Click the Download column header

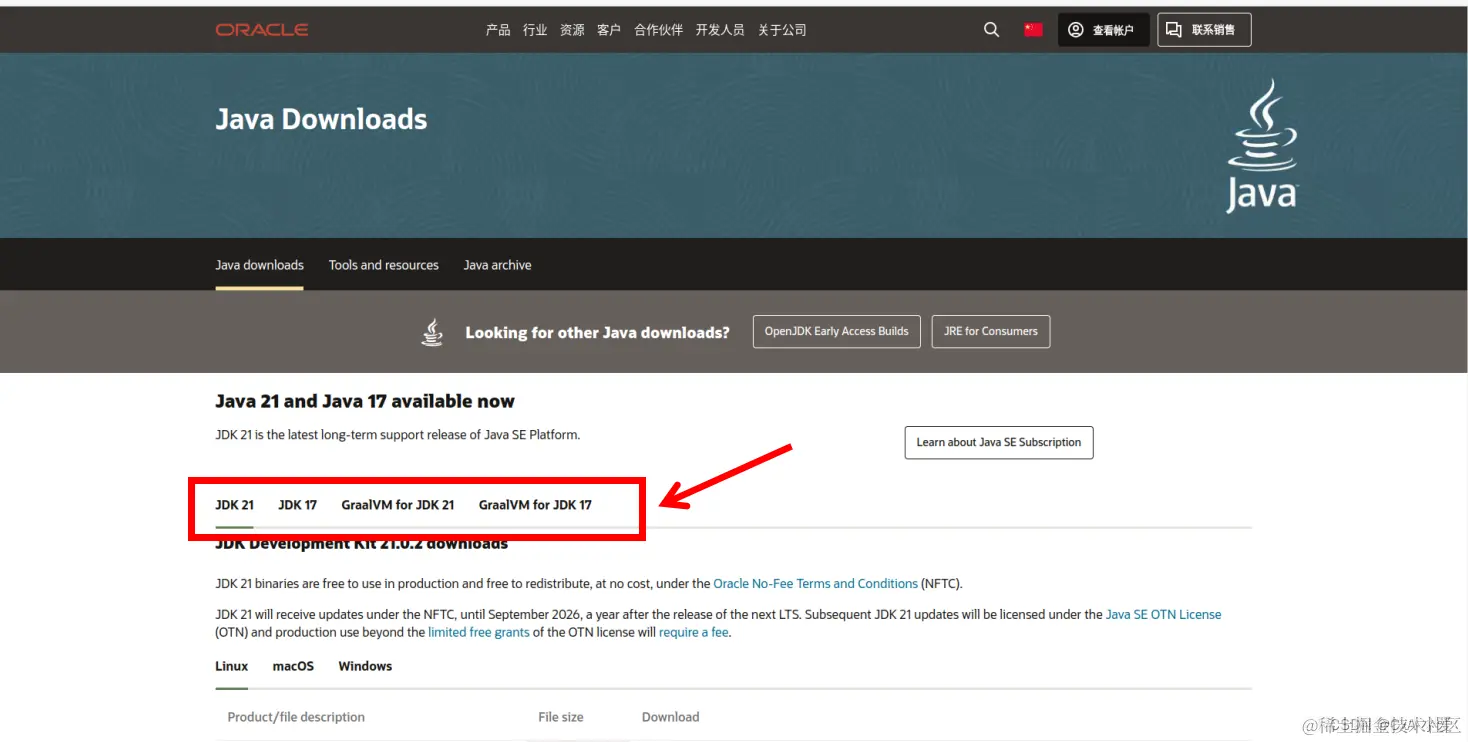tap(670, 717)
